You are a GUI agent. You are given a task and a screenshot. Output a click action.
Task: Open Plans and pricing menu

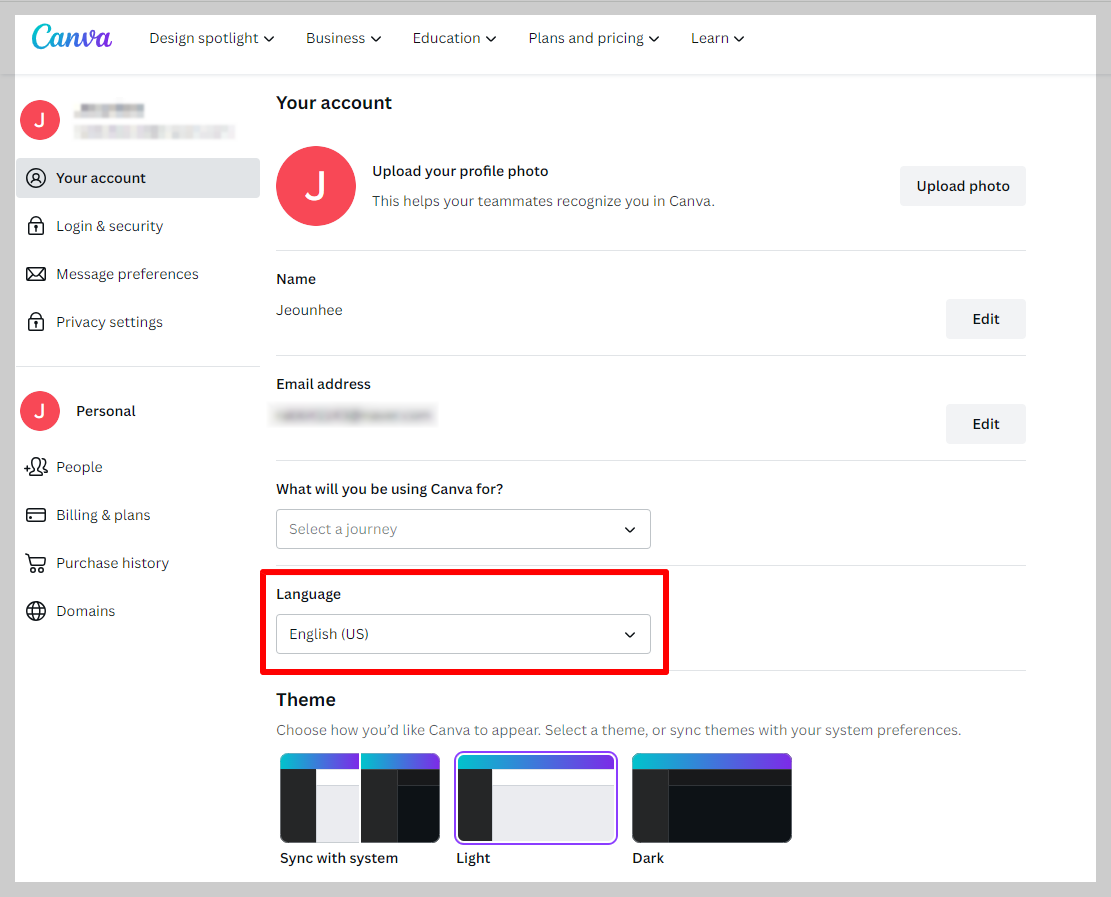(x=594, y=38)
